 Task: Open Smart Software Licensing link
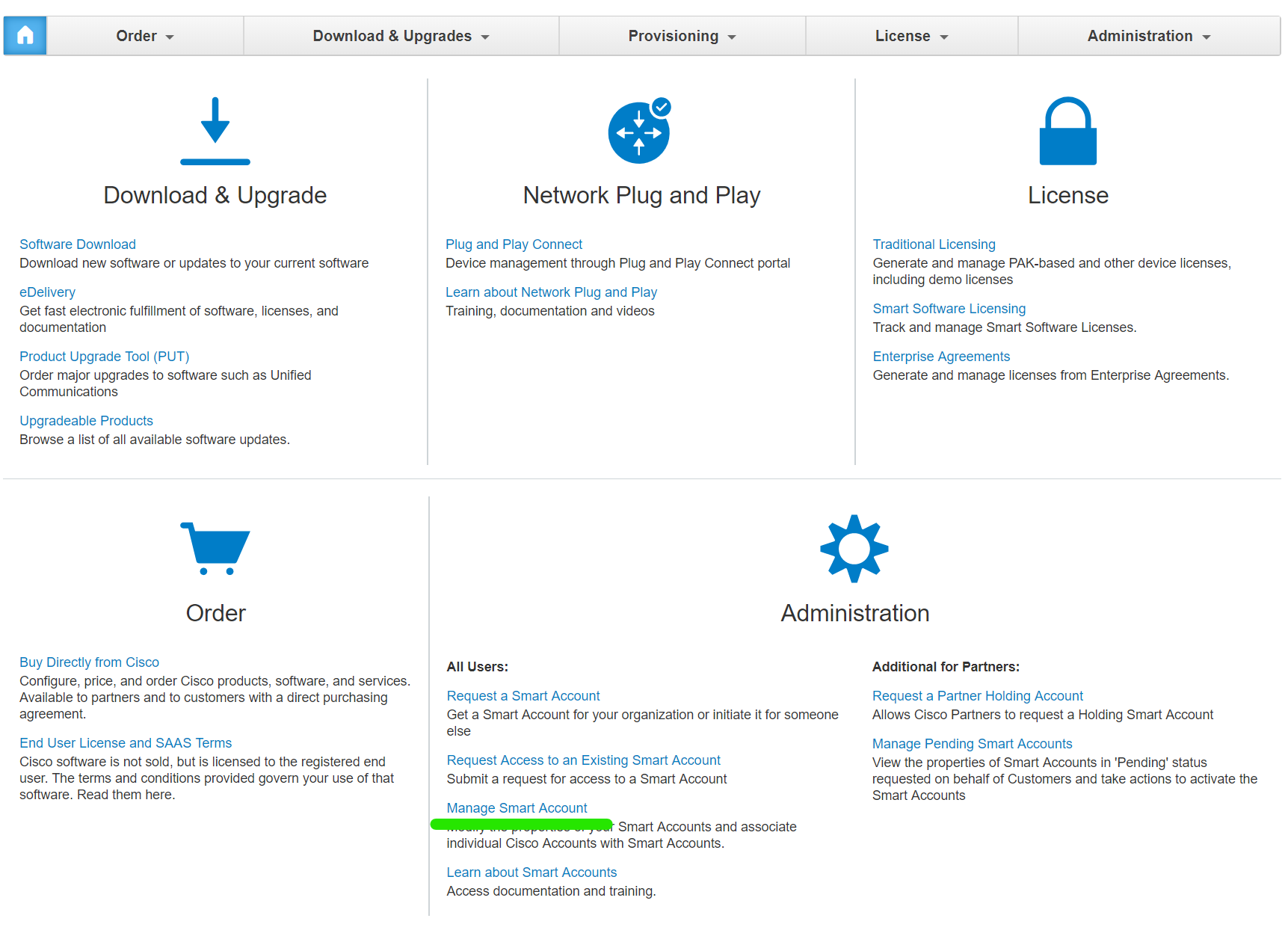coord(949,309)
